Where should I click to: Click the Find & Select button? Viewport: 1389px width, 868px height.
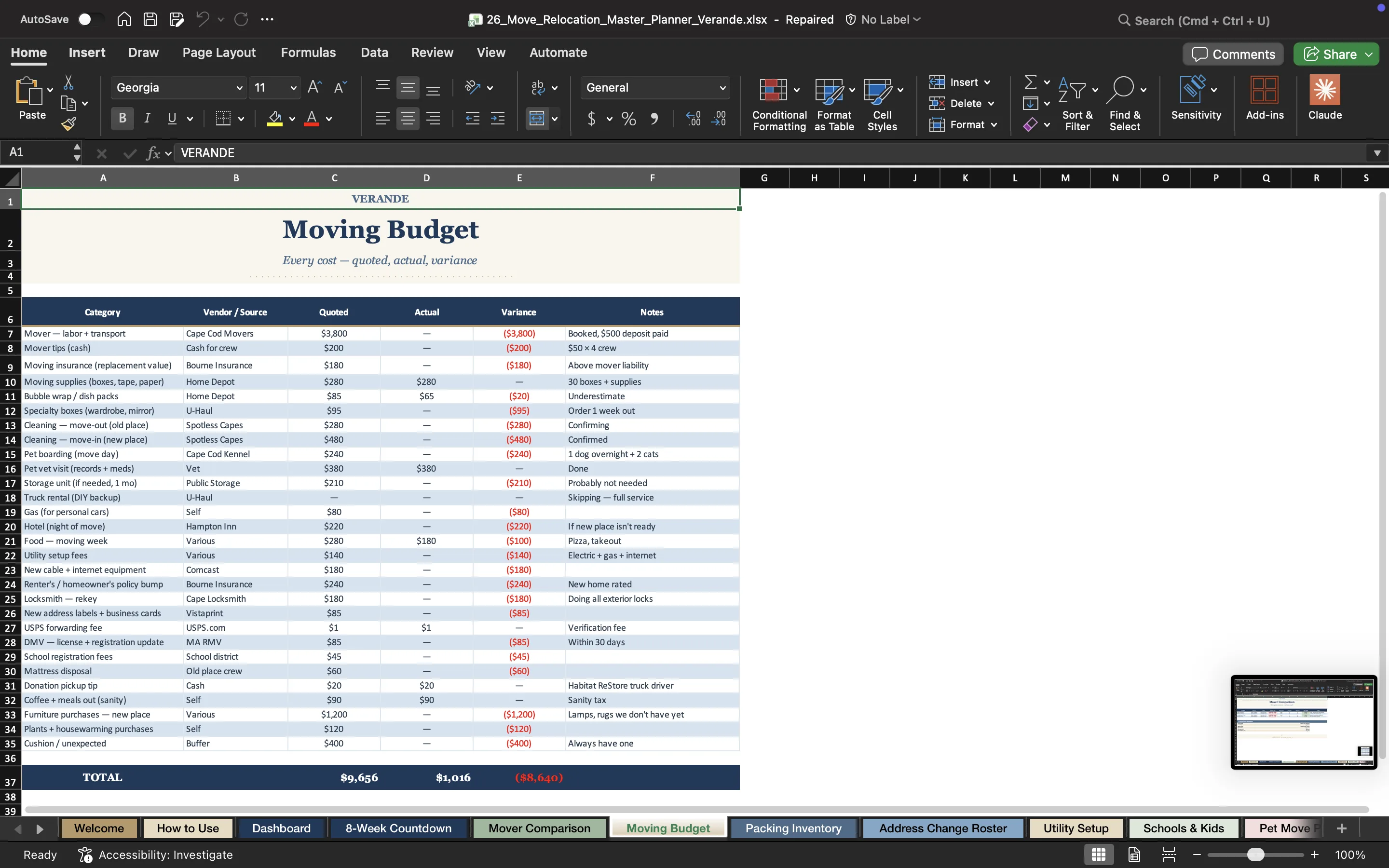pos(1124,105)
